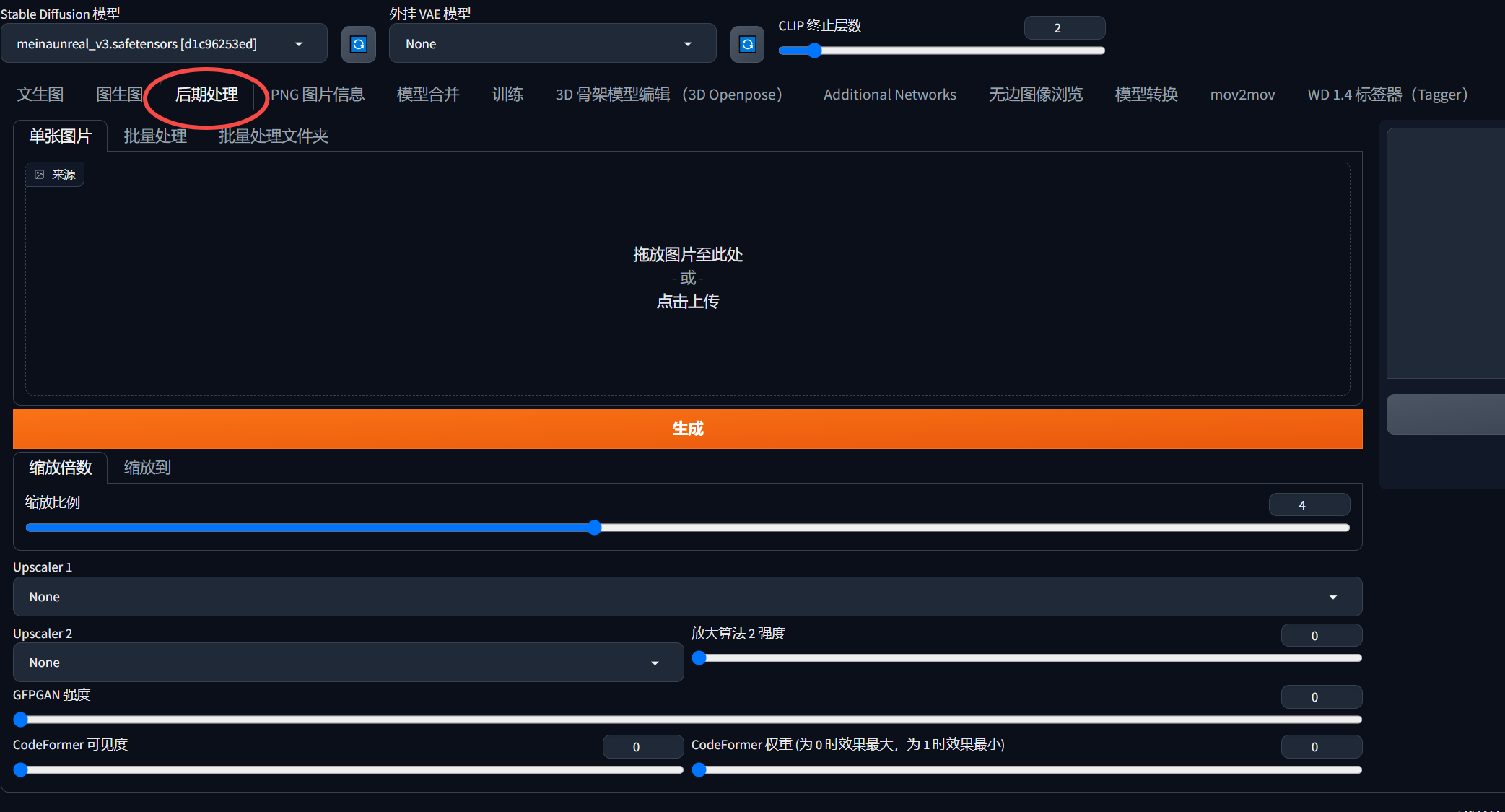
Task: Switch to the 文生图 tab
Action: pos(40,95)
